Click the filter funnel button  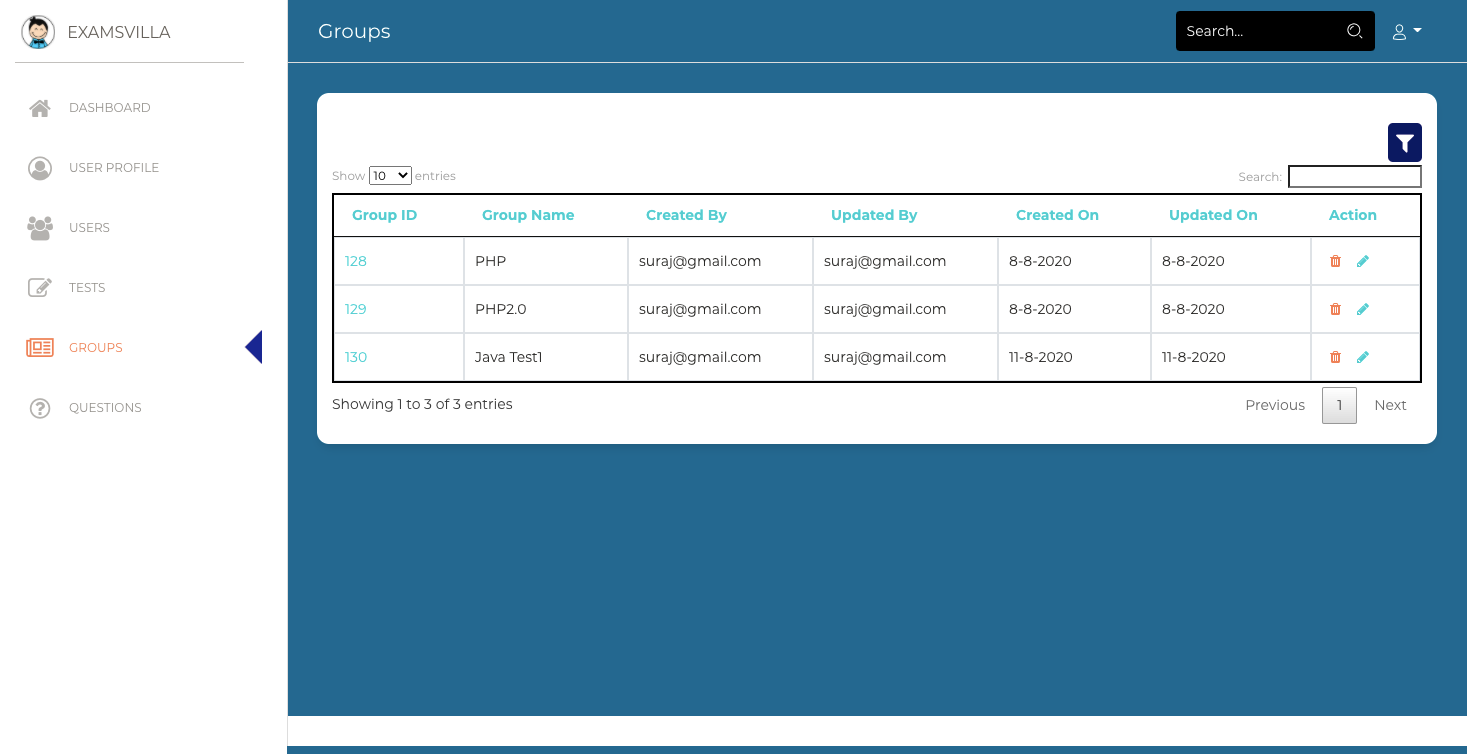pyautogui.click(x=1405, y=143)
